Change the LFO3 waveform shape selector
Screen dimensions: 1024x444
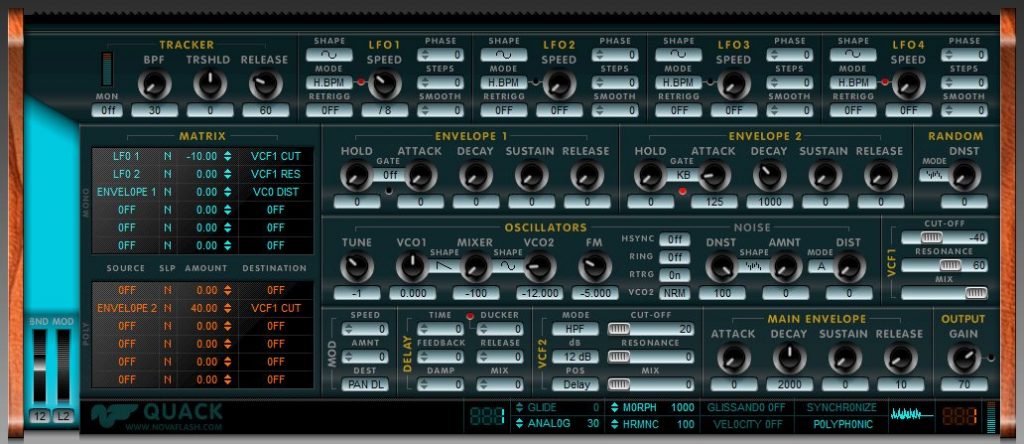679,55
